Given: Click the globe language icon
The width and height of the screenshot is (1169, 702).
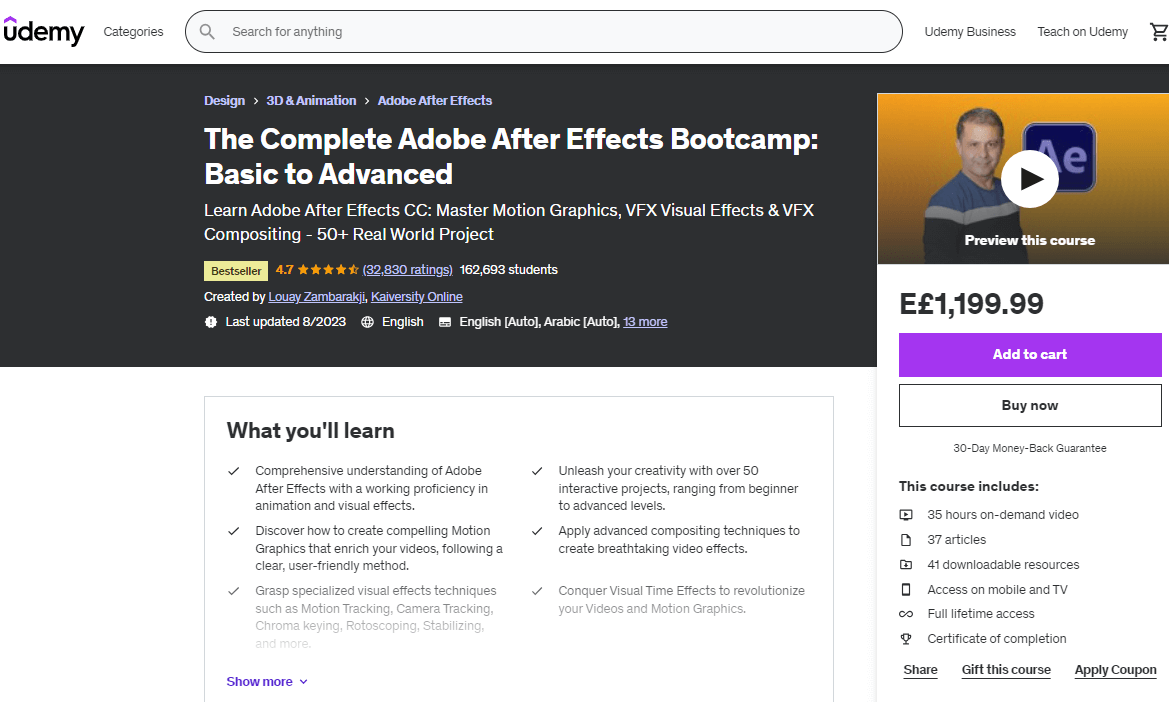Looking at the screenshot, I should tap(367, 322).
